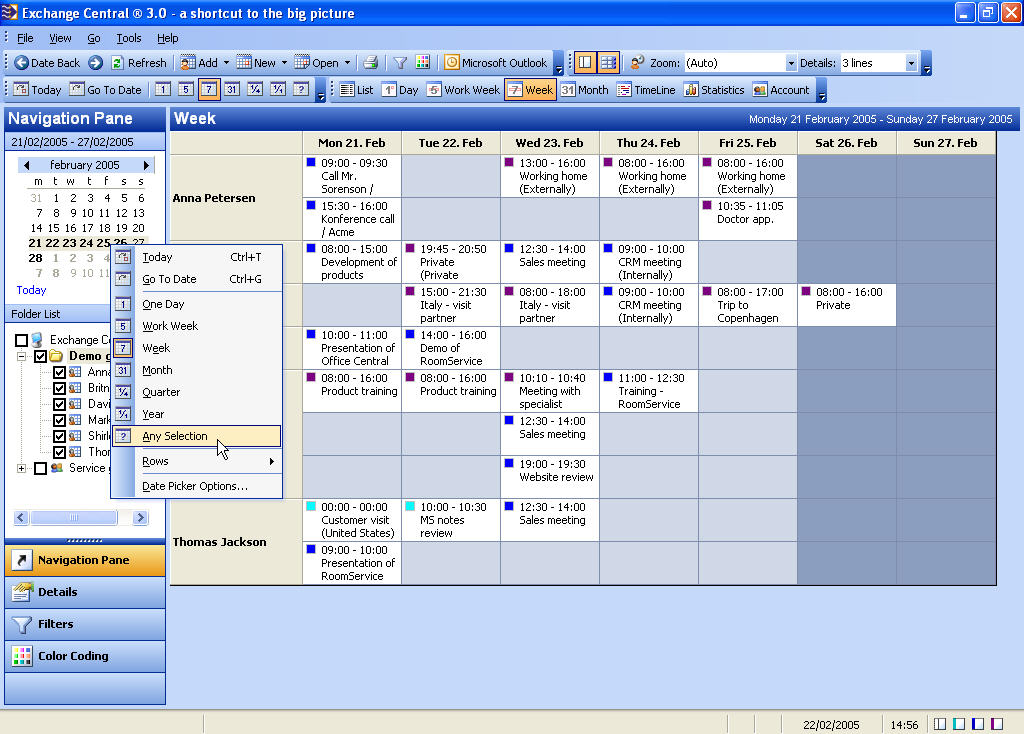Open the Open button dropdown arrow
The height and width of the screenshot is (734, 1024).
click(x=347, y=63)
